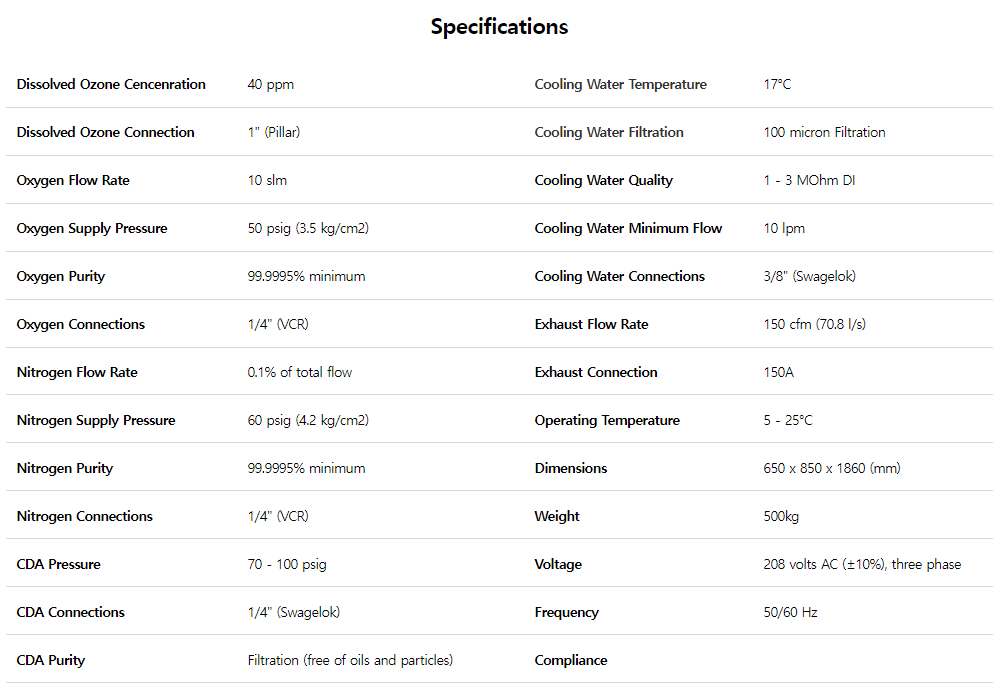This screenshot has width=1006, height=697.
Task: Click the Oxygen Purity label
Action: [x=61, y=277]
